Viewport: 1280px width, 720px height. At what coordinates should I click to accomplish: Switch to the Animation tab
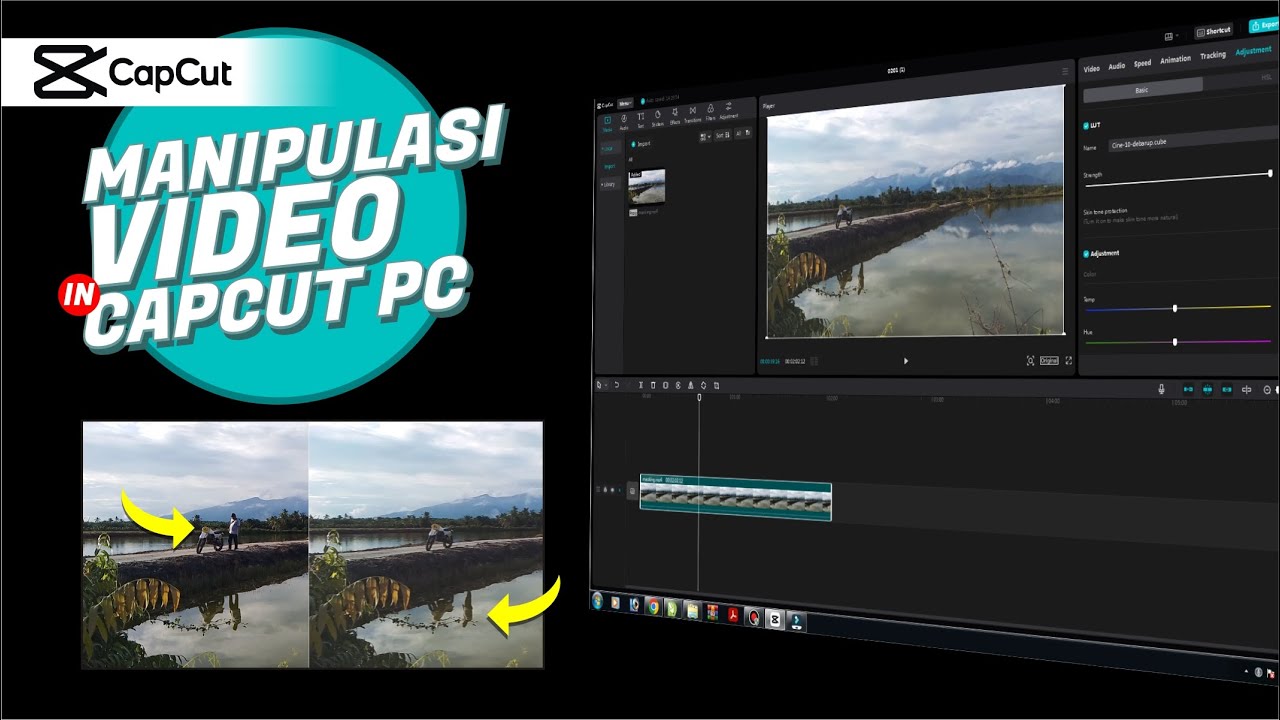pos(1176,60)
